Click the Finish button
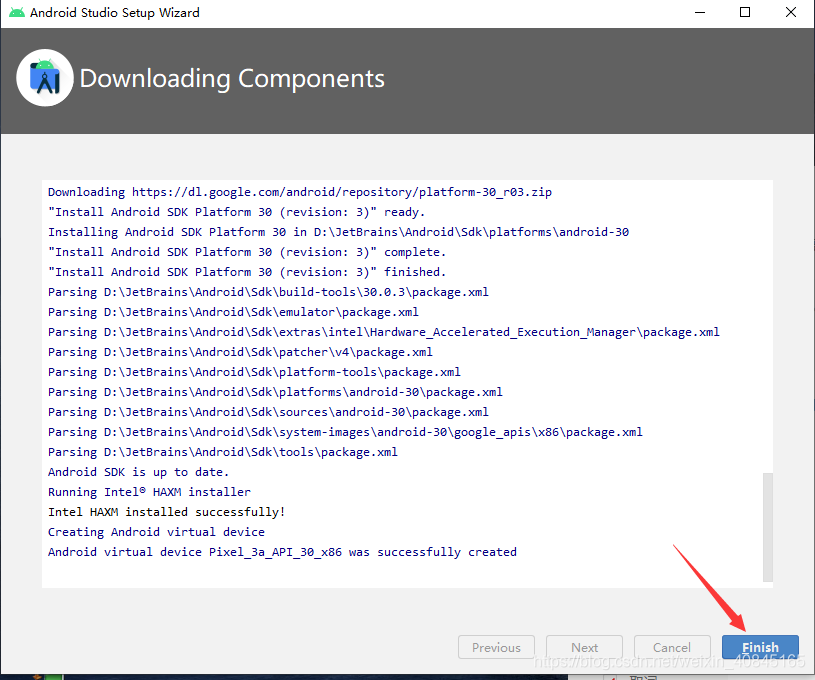The width and height of the screenshot is (815, 680). 760,647
